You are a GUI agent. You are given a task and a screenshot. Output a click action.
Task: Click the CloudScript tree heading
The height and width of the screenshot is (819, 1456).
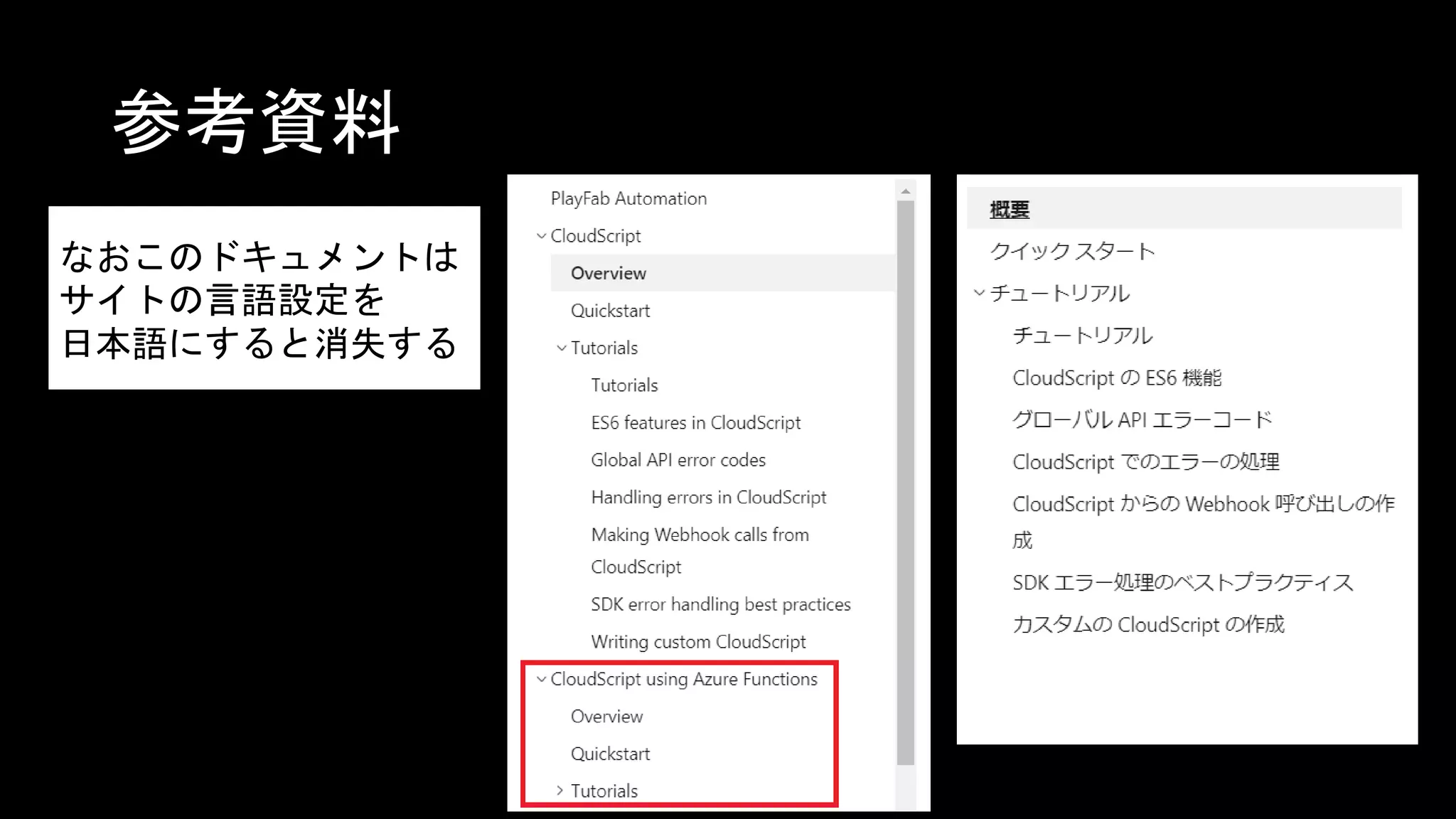[x=596, y=236]
